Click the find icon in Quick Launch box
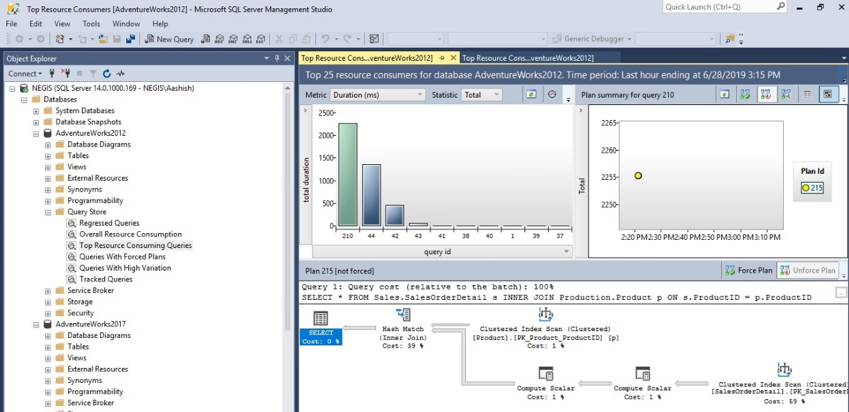 coord(781,7)
